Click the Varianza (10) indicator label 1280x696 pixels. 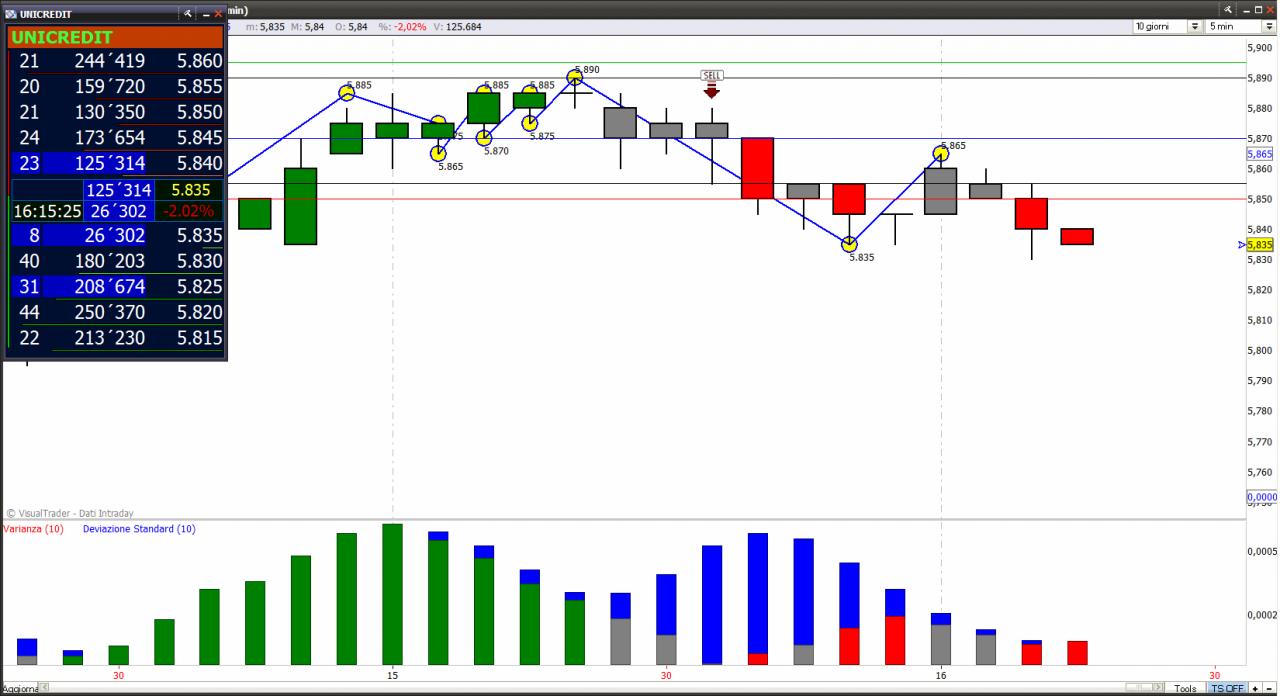tap(33, 528)
